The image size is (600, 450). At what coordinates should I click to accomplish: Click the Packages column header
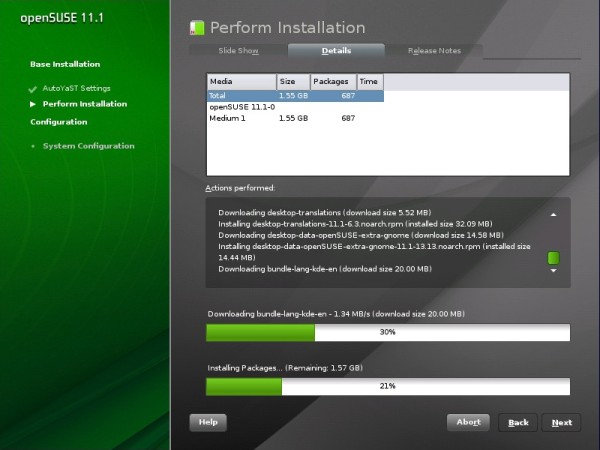pyautogui.click(x=333, y=82)
